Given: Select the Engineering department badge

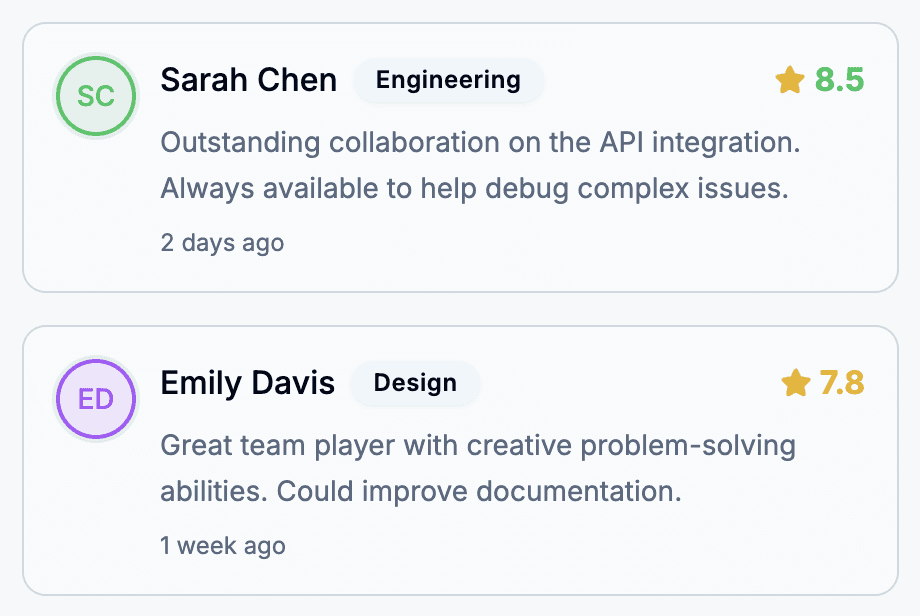Looking at the screenshot, I should 448,81.
